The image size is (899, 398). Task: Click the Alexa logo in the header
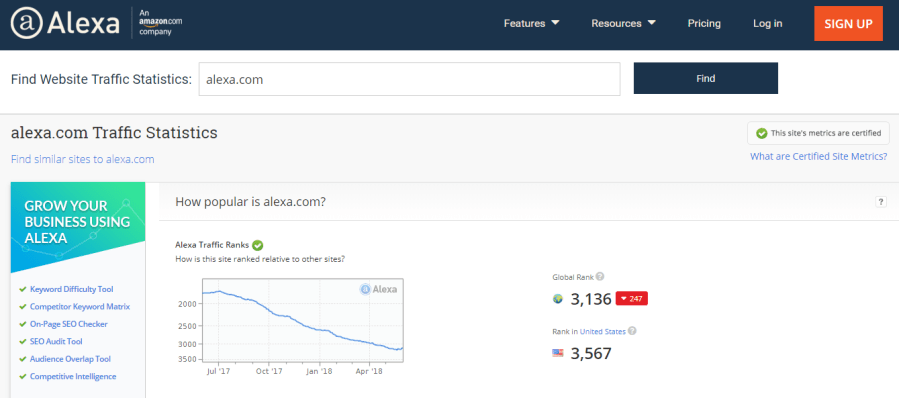click(65, 24)
